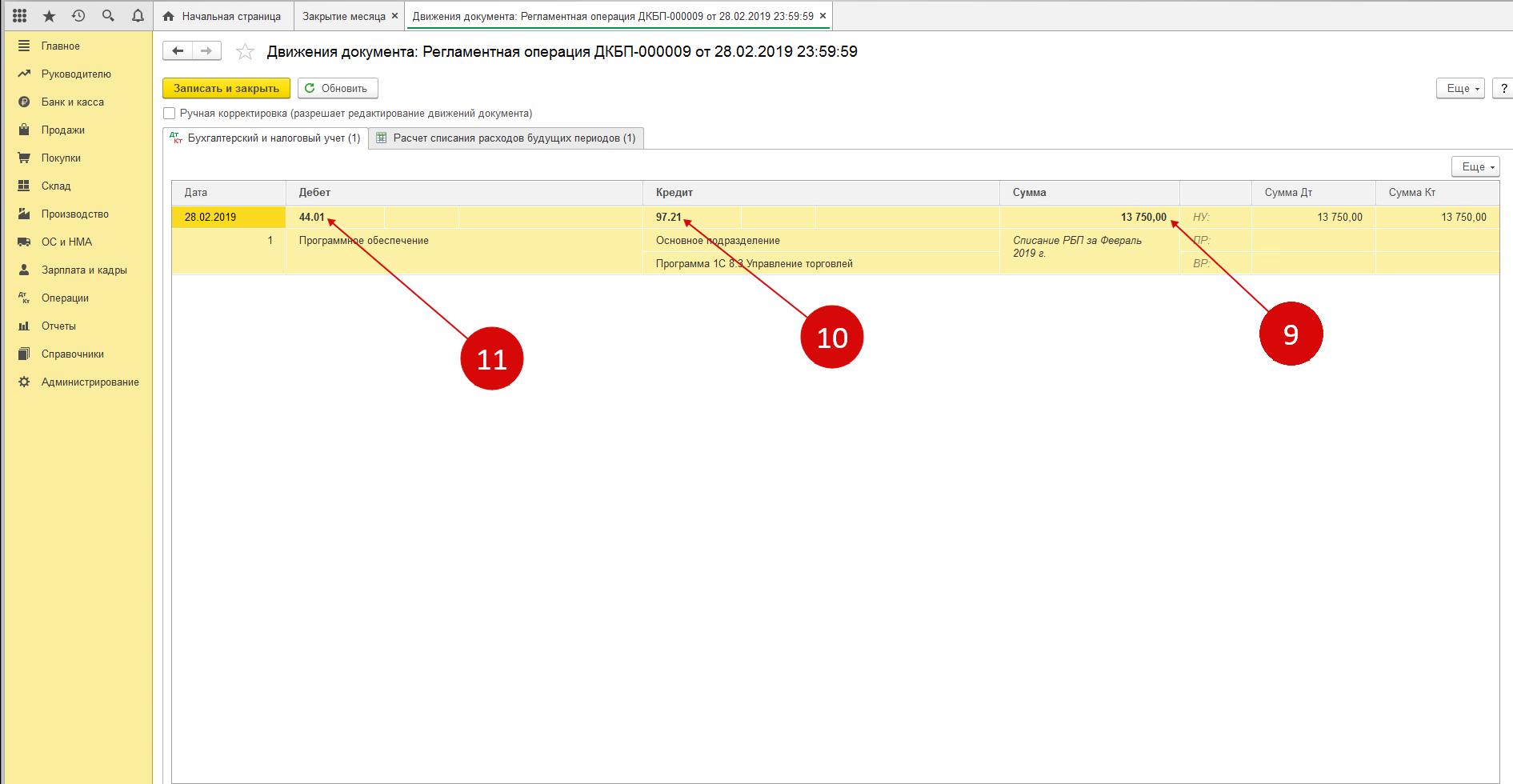Viewport: 1513px width, 784px height.
Task: Click the Операции Дт/Кт icon
Action: click(24, 298)
